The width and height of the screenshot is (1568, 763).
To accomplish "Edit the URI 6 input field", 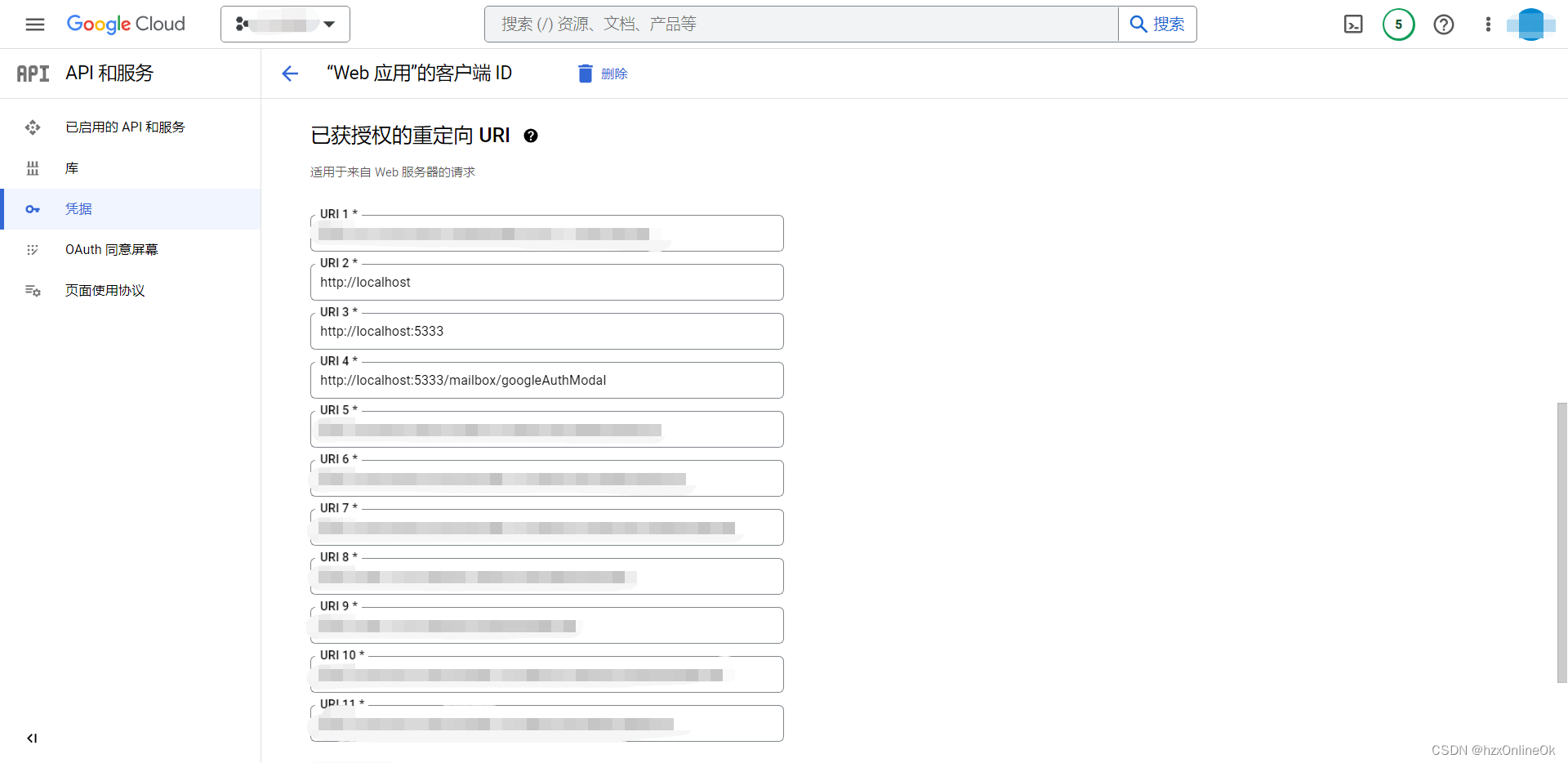I will [547, 479].
